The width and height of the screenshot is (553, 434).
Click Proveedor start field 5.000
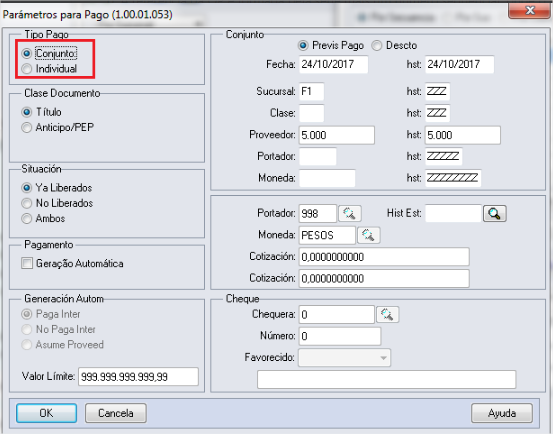336,135
